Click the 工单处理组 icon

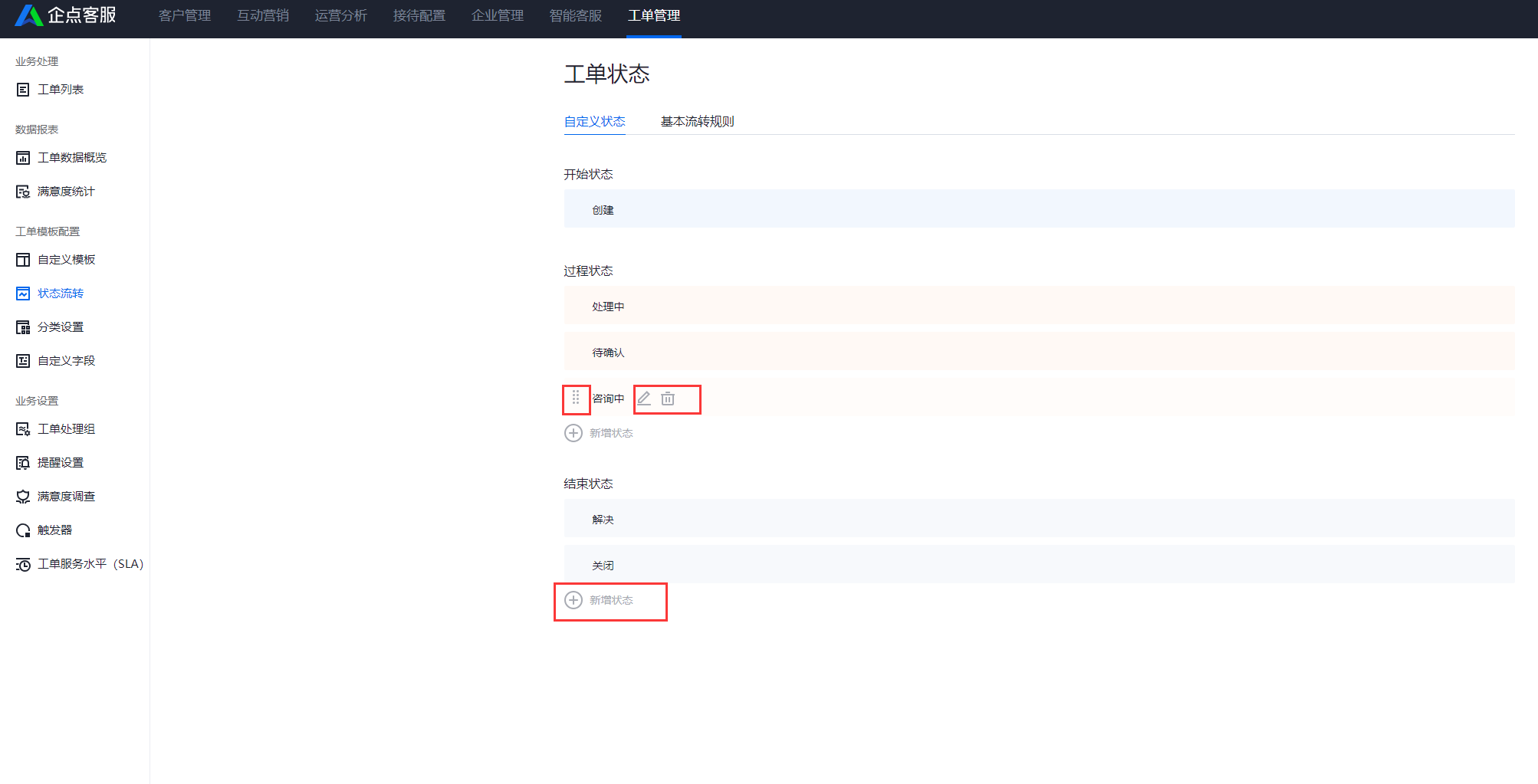point(23,429)
